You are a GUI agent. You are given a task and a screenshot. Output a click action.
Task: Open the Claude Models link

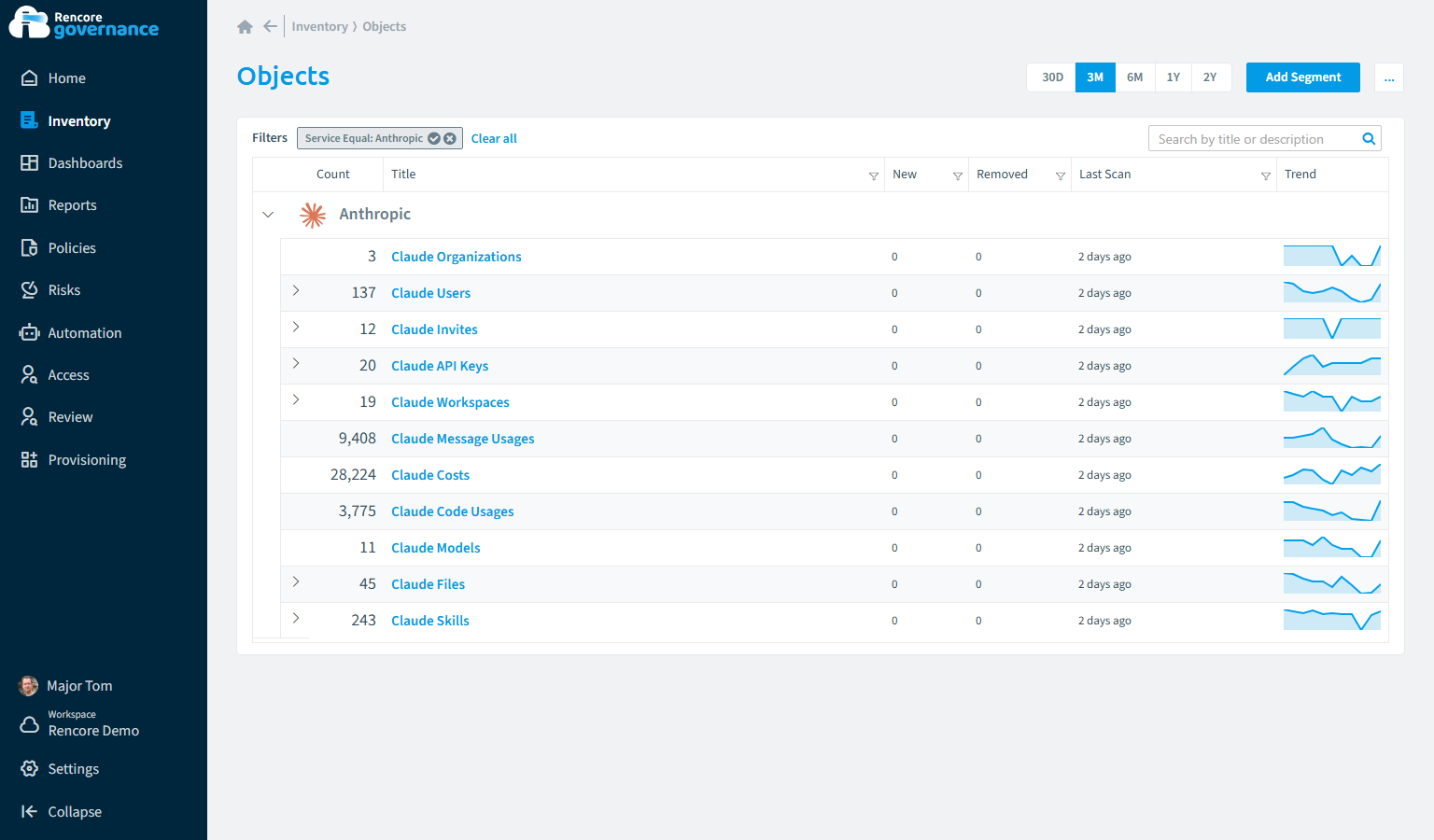pos(436,548)
